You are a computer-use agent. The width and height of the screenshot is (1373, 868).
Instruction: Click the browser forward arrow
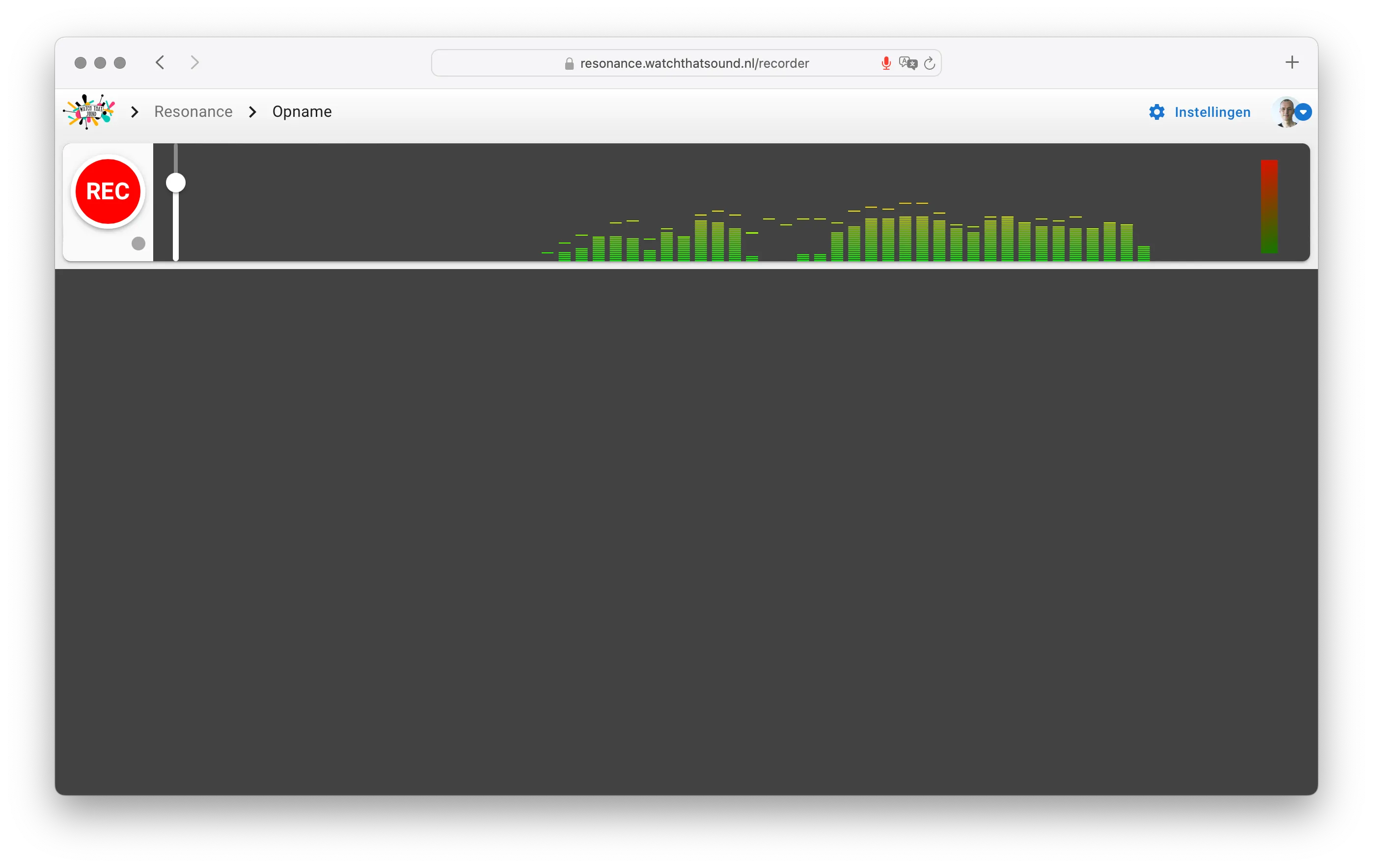pyautogui.click(x=195, y=62)
